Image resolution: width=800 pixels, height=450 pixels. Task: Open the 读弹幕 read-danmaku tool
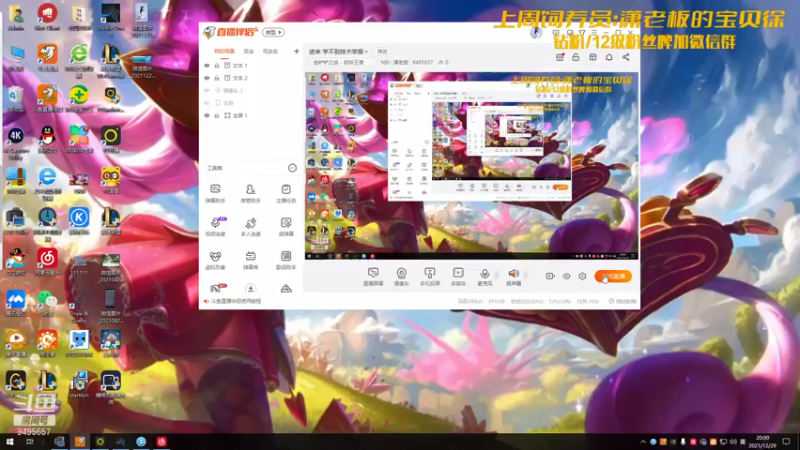pos(286,227)
